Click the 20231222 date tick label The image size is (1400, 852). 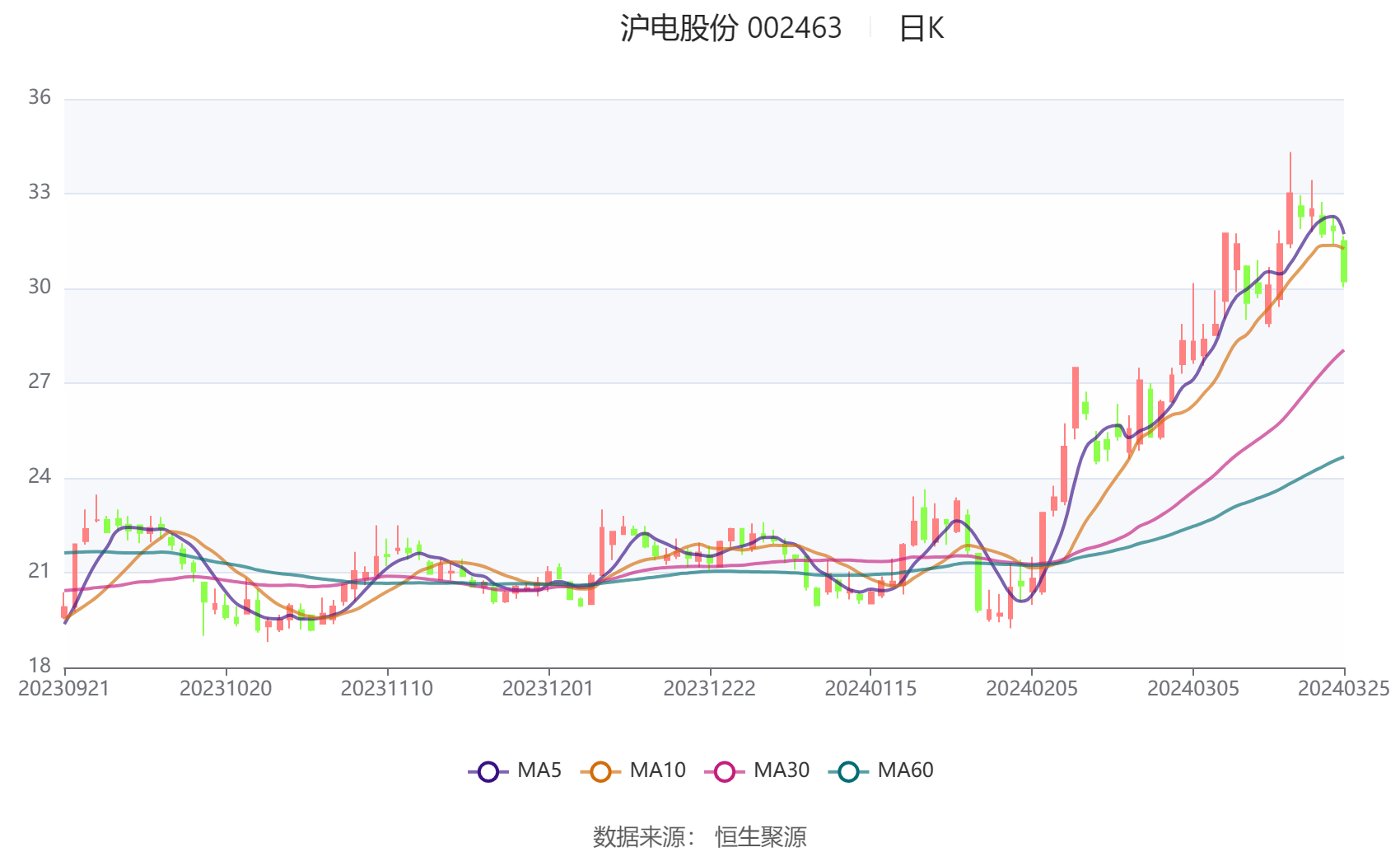[x=710, y=689]
